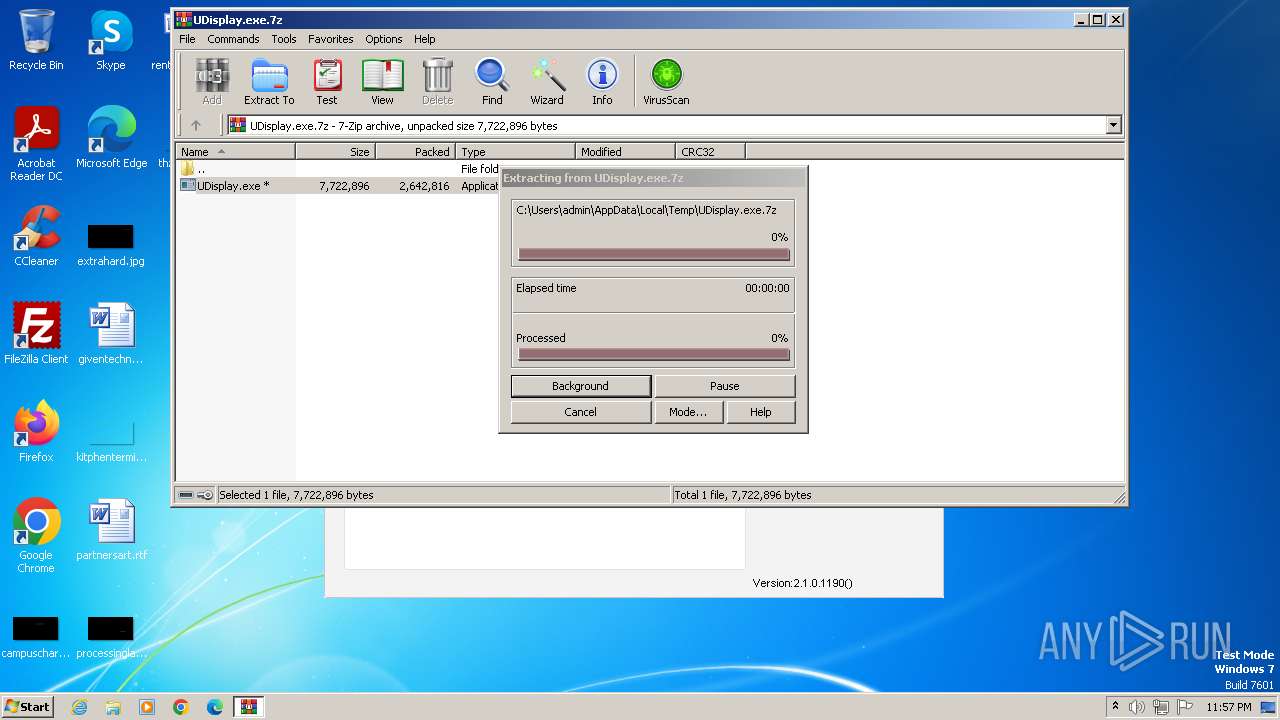Click the status bar drive/key icon

coord(195,495)
